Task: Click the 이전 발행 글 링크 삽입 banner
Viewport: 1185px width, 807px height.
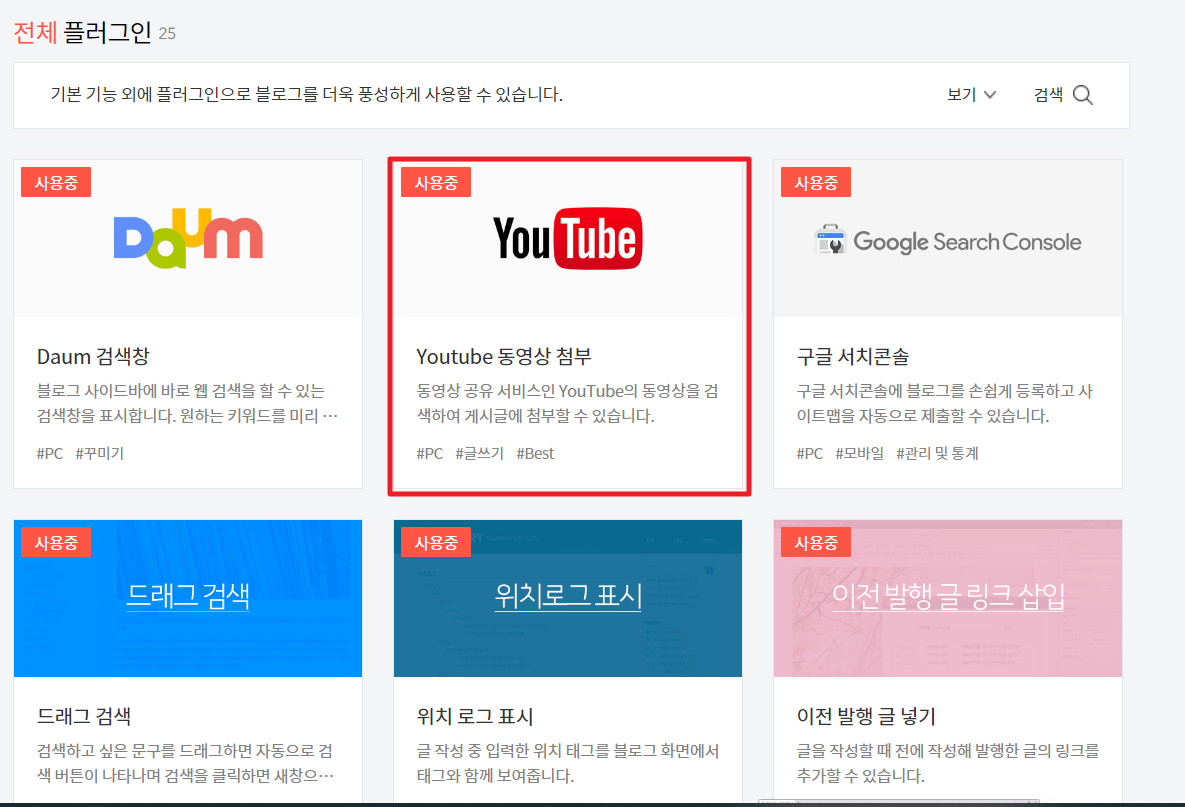Action: coord(948,598)
